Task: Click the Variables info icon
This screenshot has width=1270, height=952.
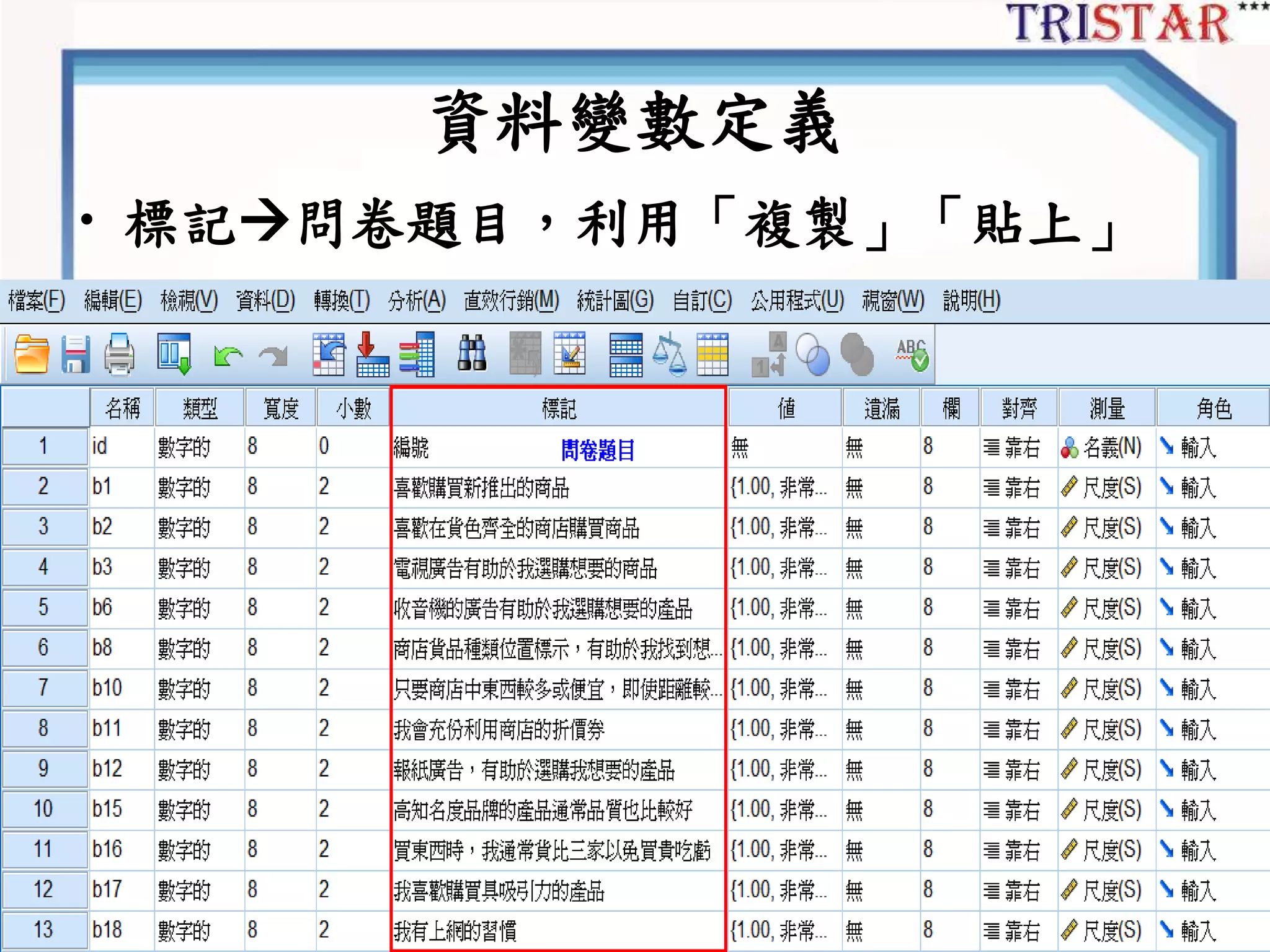Action: click(417, 355)
